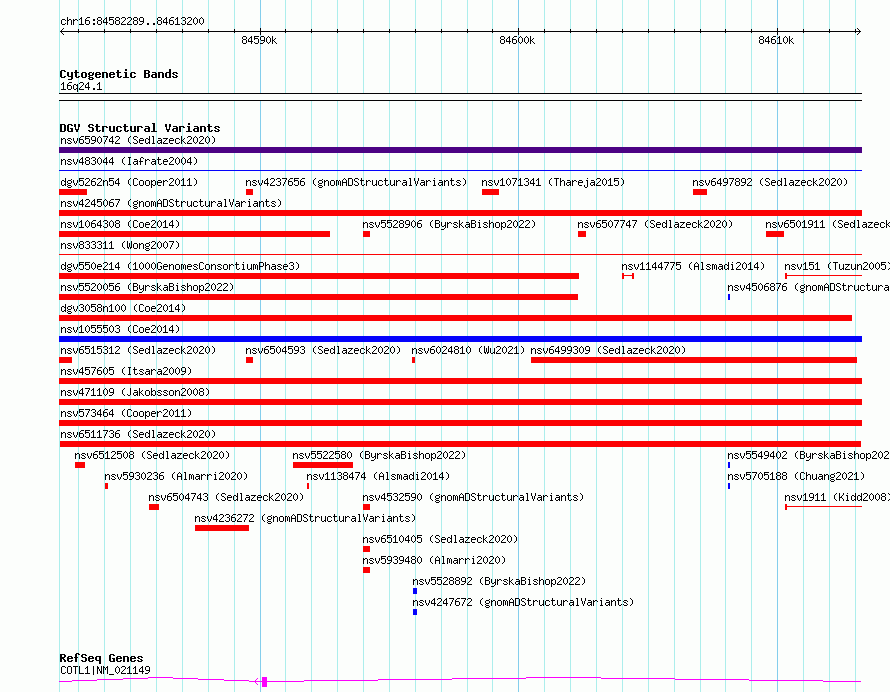Open nsv6504743 (Sedlazeck2020) label
This screenshot has height=692, width=890.
click(x=226, y=497)
